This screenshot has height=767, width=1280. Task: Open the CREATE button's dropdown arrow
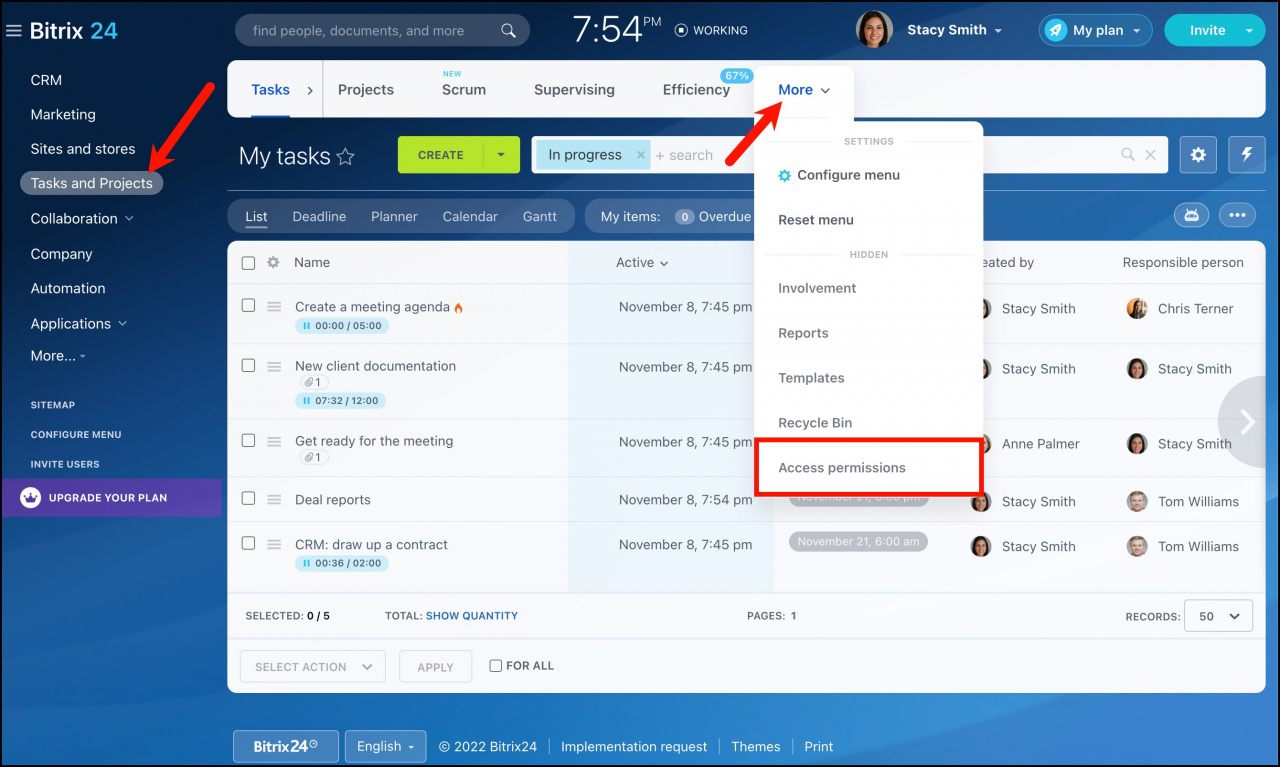[x=502, y=155]
